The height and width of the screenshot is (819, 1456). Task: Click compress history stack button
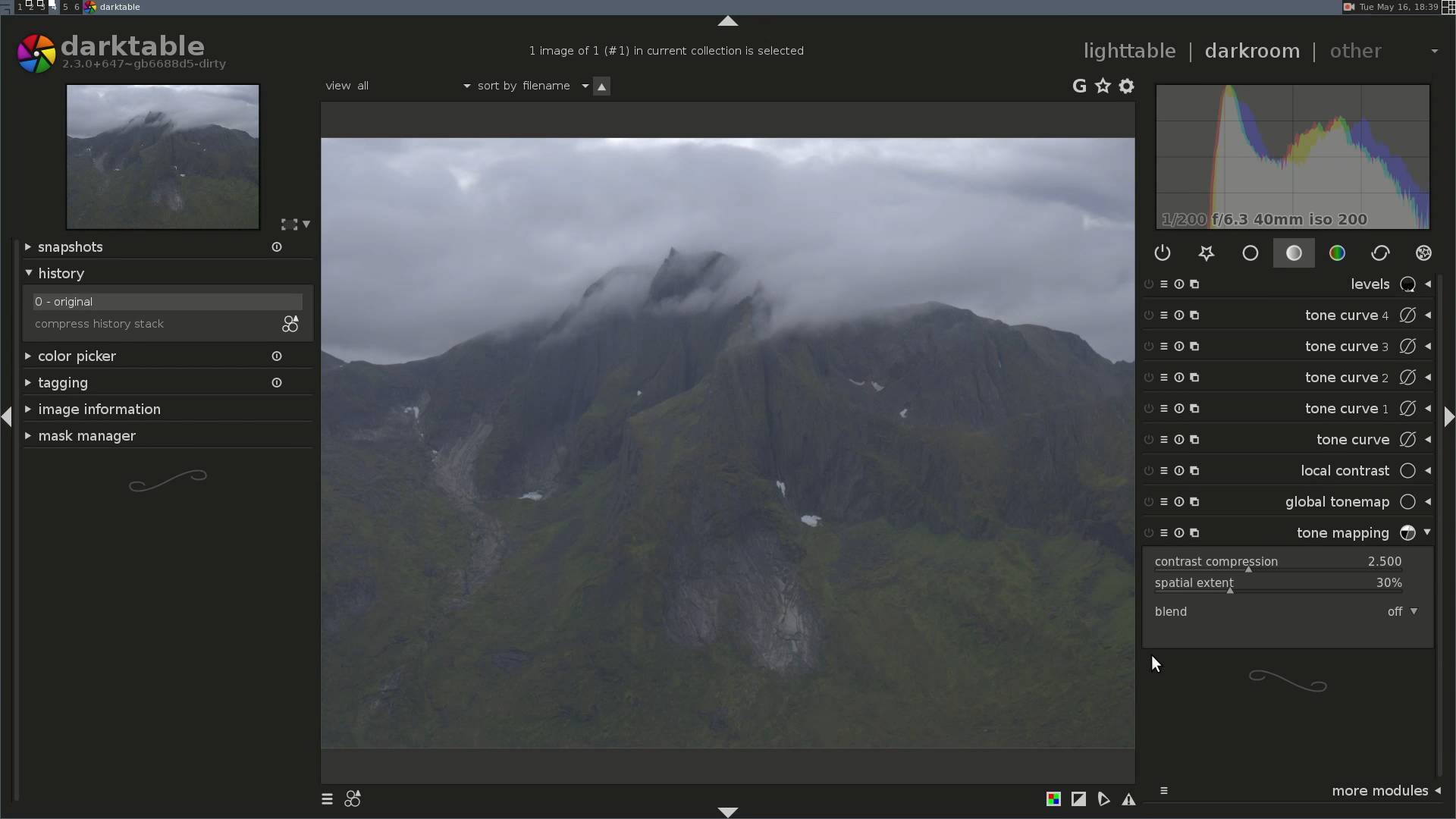pos(99,325)
